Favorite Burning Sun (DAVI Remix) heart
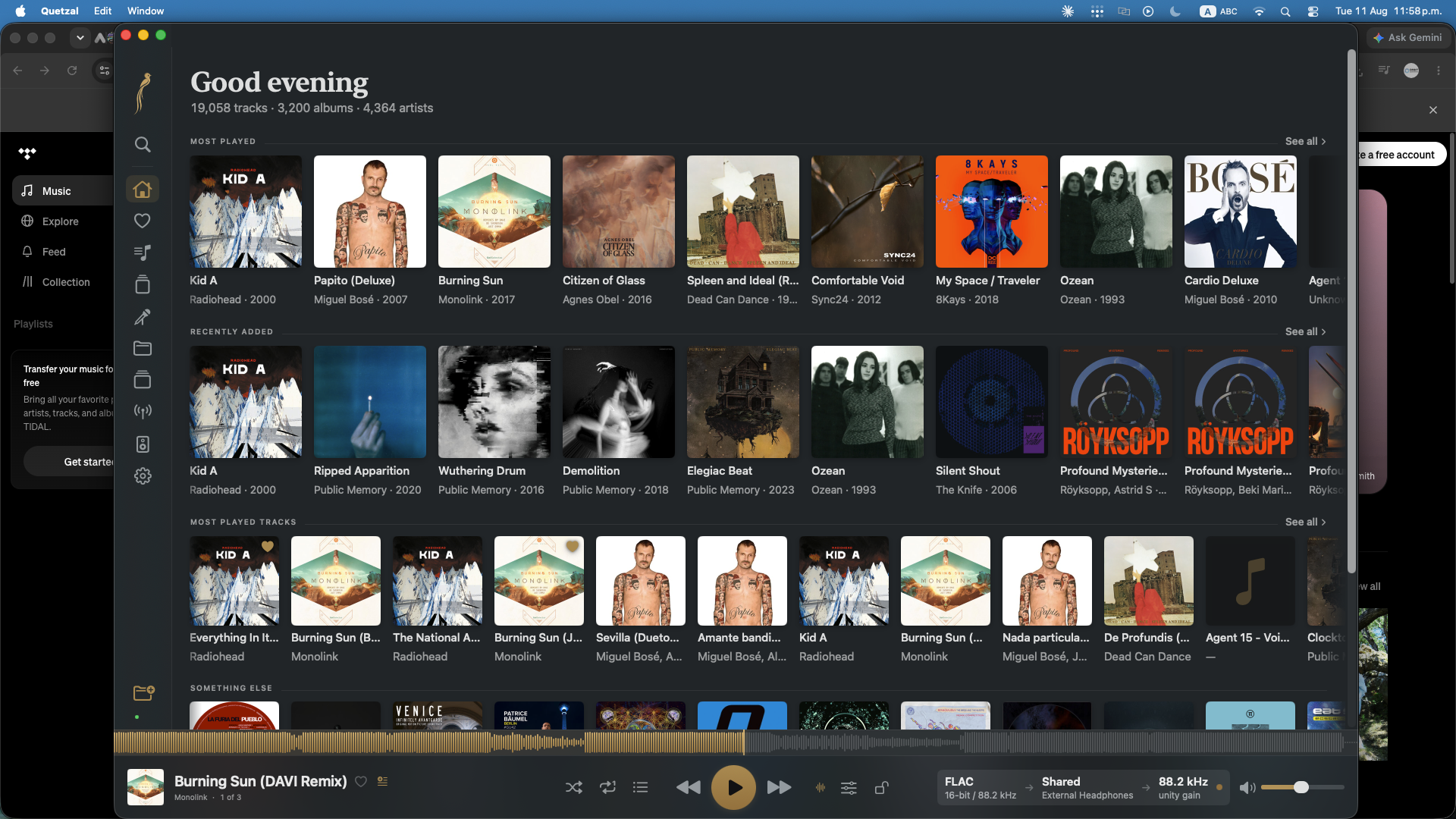Screen dimensions: 1456x819 pyautogui.click(x=361, y=782)
